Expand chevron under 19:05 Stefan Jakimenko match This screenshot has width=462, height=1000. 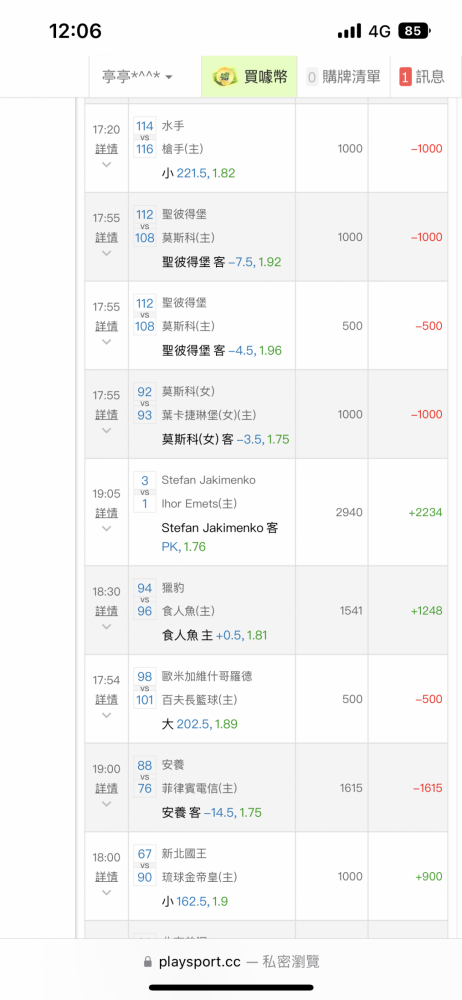pyautogui.click(x=106, y=529)
